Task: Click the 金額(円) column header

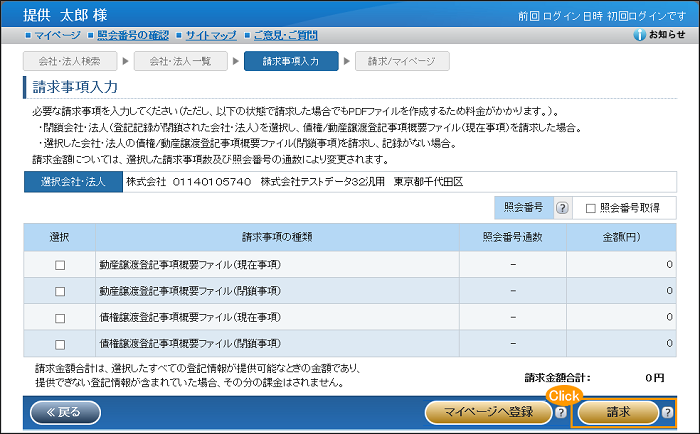Action: pyautogui.click(x=621, y=237)
